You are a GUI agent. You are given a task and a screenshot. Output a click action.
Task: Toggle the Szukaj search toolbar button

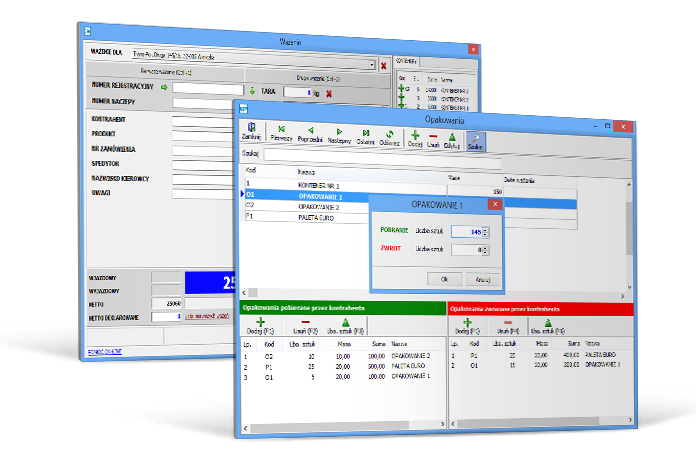[x=475, y=136]
